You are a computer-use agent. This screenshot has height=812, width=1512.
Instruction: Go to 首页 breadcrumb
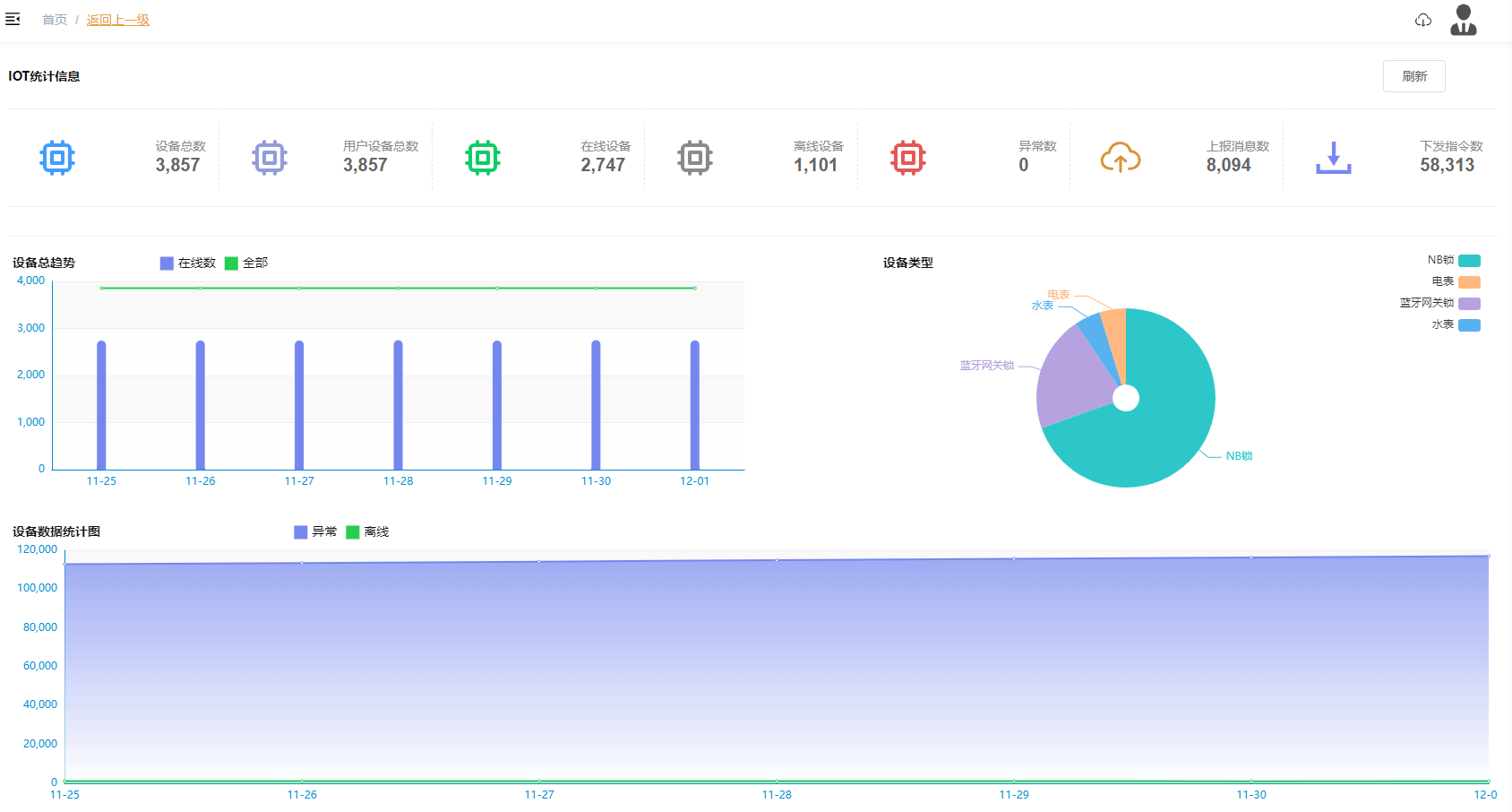pos(55,20)
